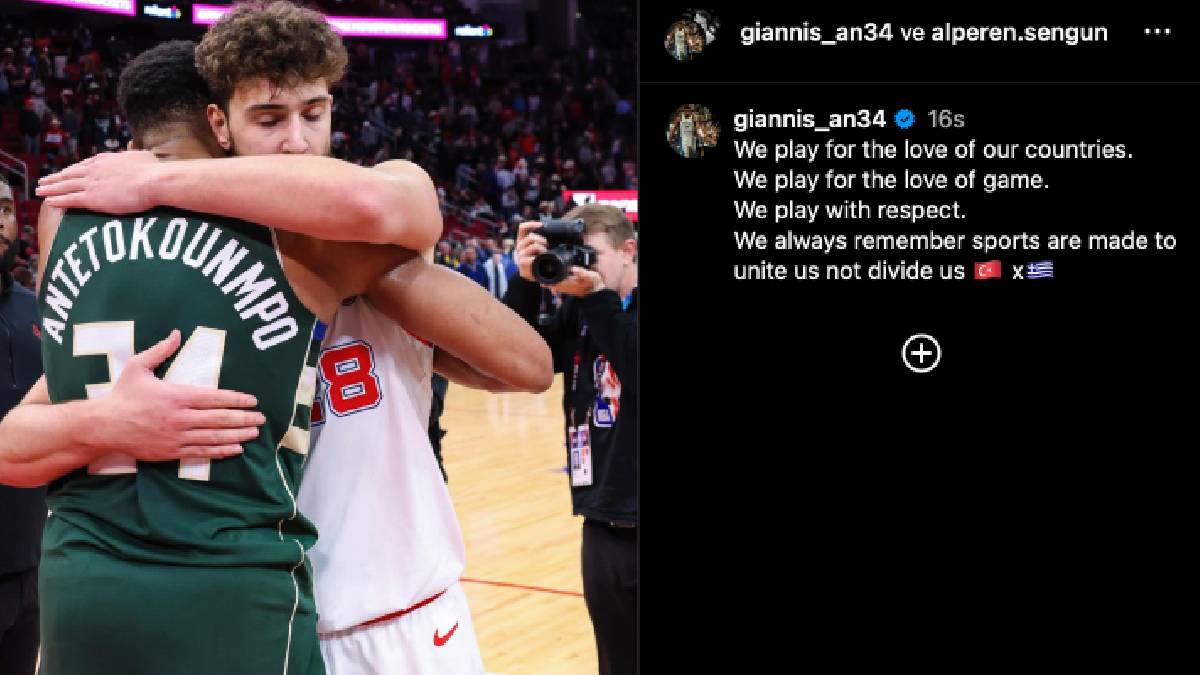Viewport: 1200px width, 675px height.
Task: Open giannis_an34 username in post header
Action: (x=817, y=33)
